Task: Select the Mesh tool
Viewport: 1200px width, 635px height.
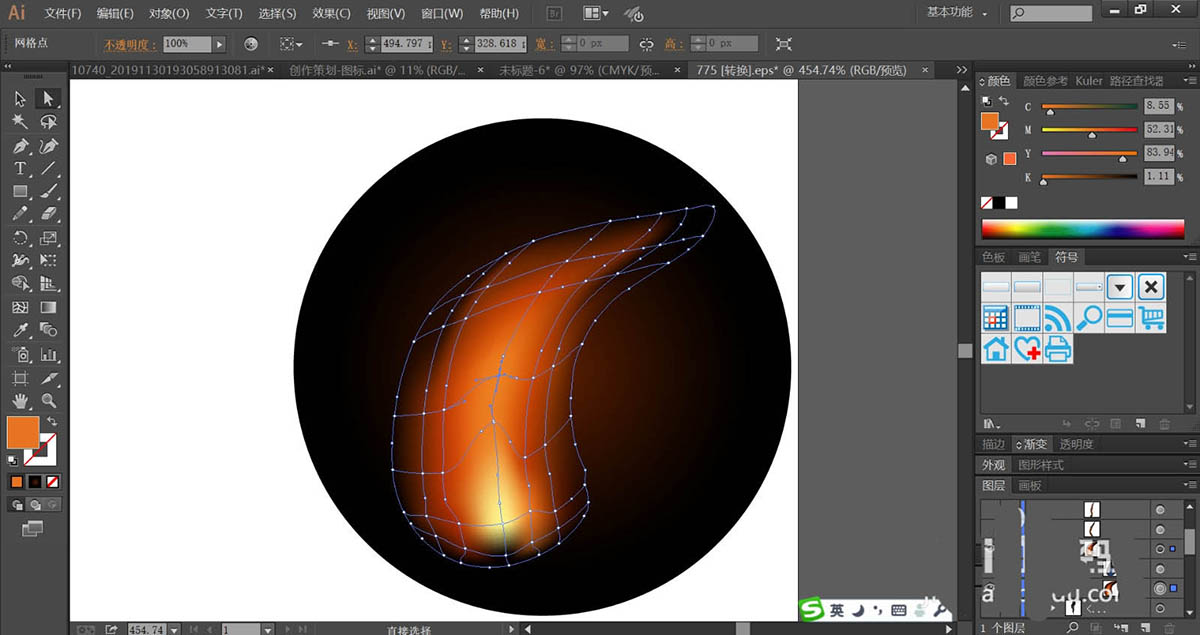Action: pyautogui.click(x=20, y=307)
